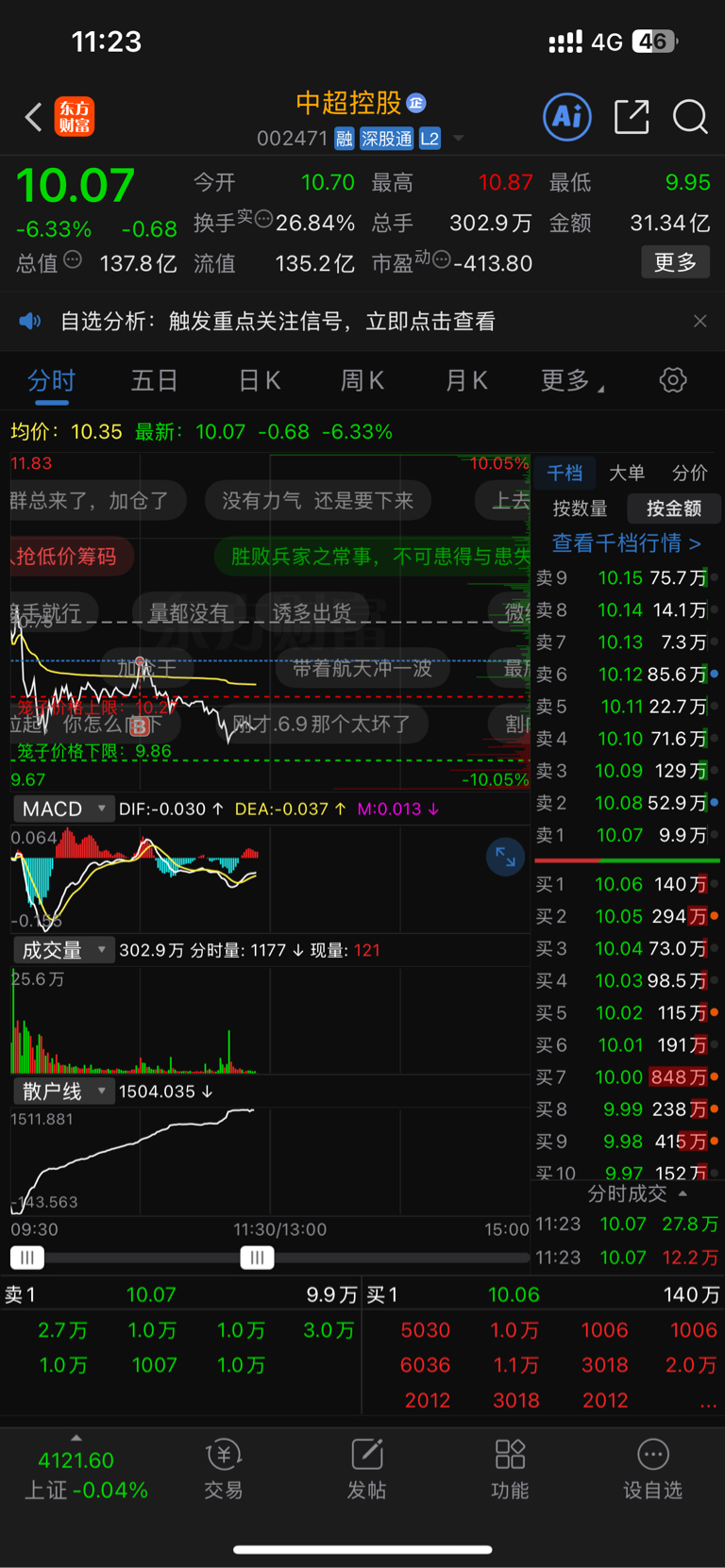Viewport: 725px width, 1568px height.
Task: Tap the B marker on the intraday chart
Action: (x=140, y=726)
